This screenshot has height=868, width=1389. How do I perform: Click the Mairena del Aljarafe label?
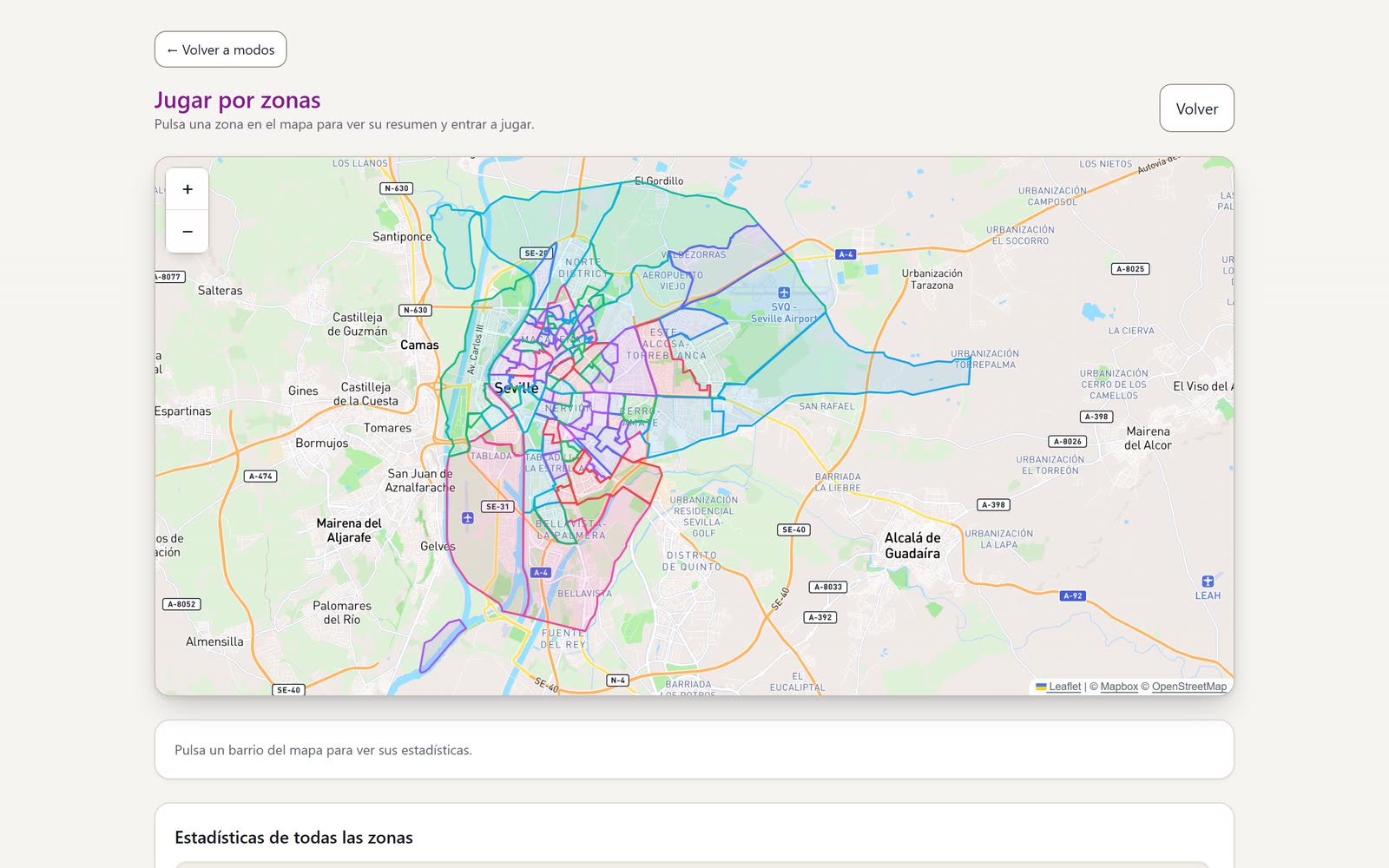349,530
